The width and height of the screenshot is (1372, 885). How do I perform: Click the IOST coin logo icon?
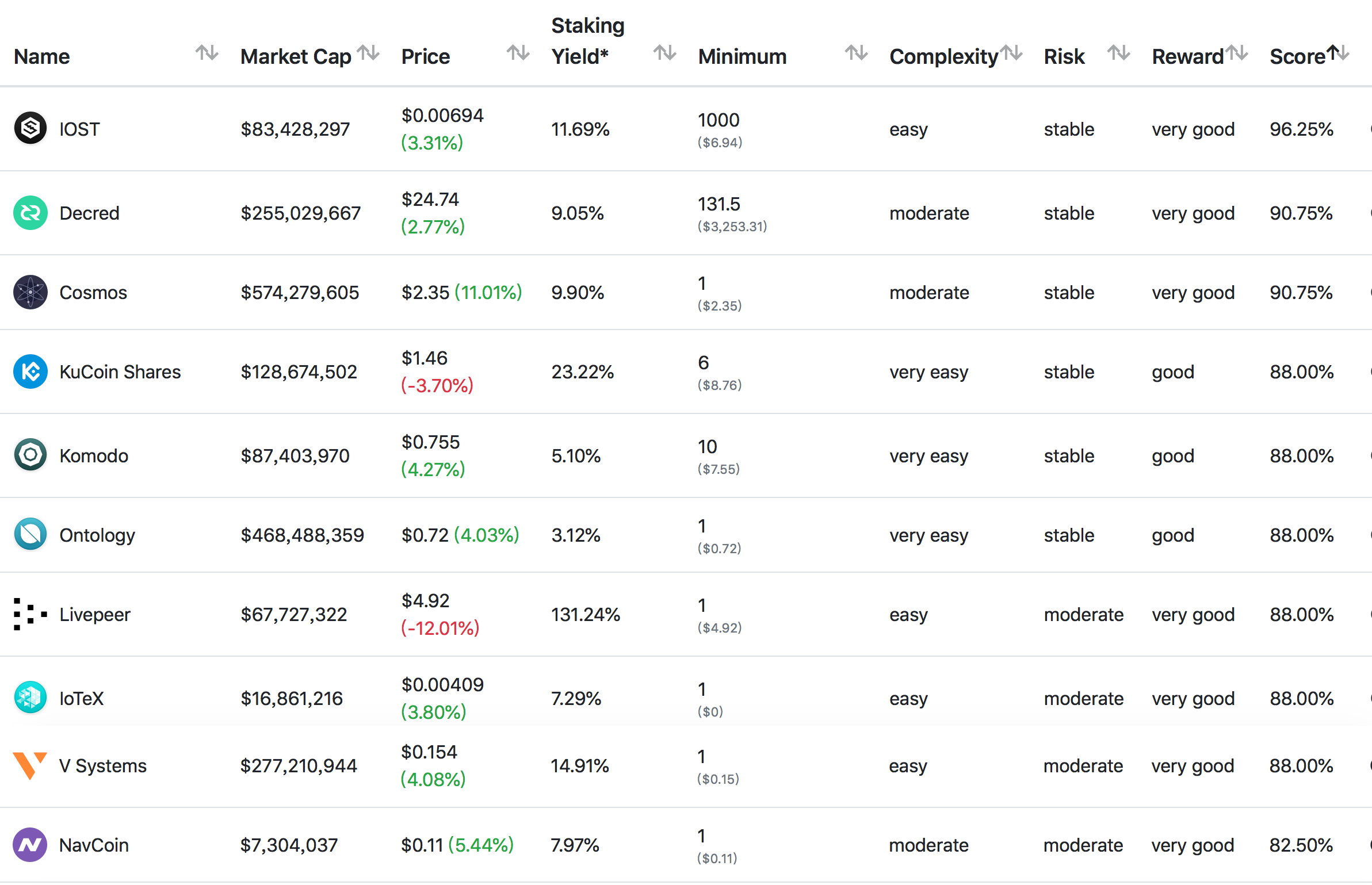coord(30,128)
